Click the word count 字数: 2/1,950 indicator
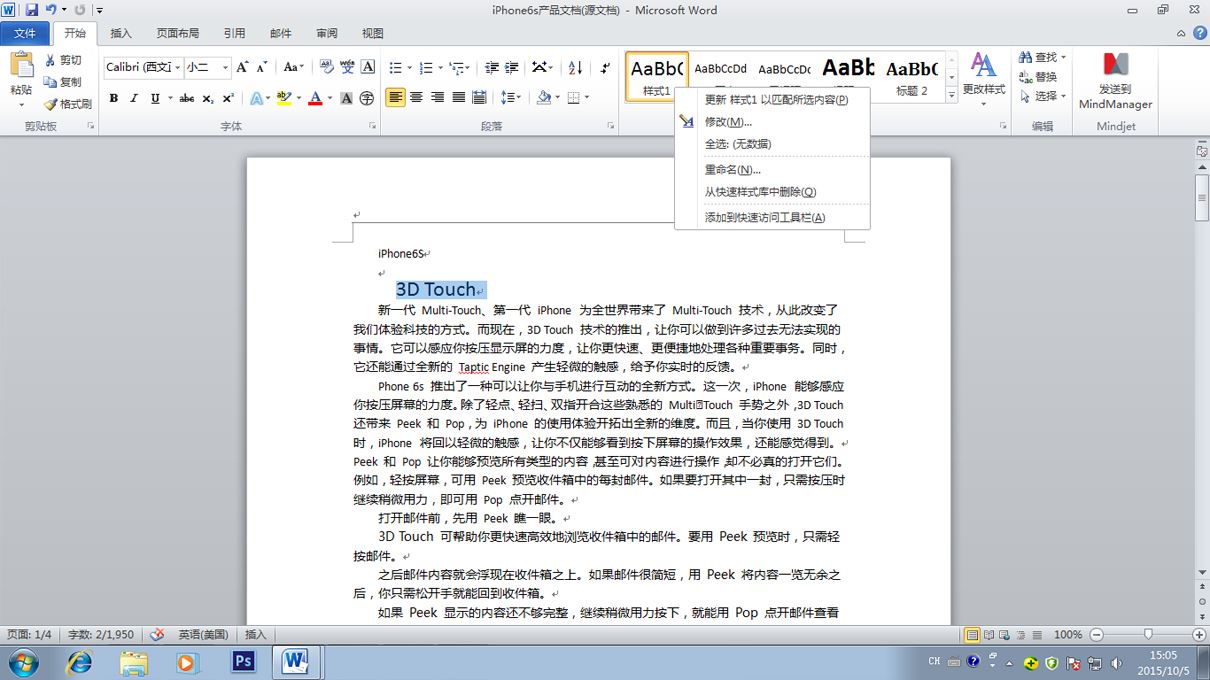The height and width of the screenshot is (680, 1210). pyautogui.click(x=100, y=634)
